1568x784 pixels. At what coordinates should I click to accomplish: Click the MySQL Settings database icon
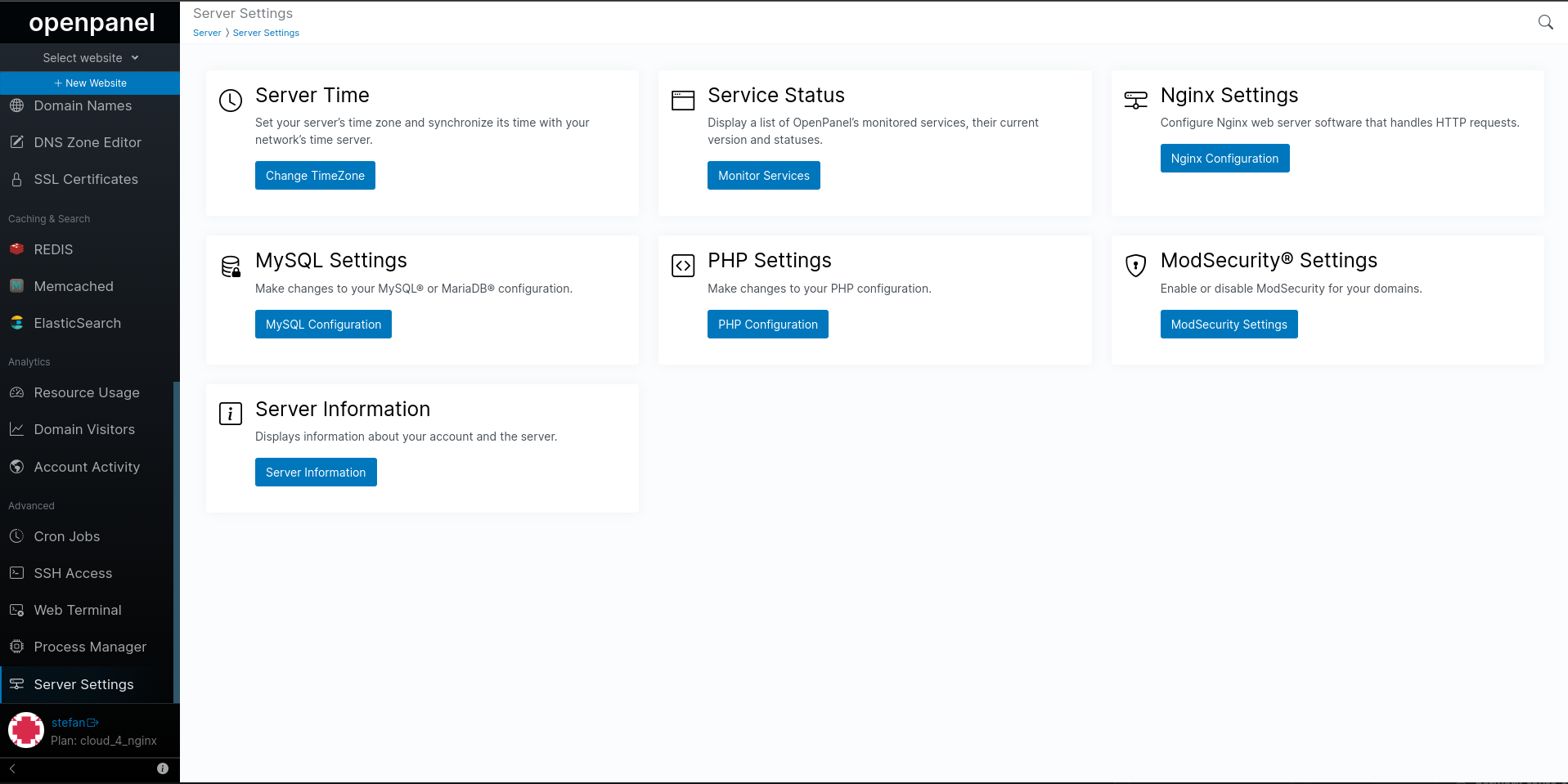[x=231, y=267]
